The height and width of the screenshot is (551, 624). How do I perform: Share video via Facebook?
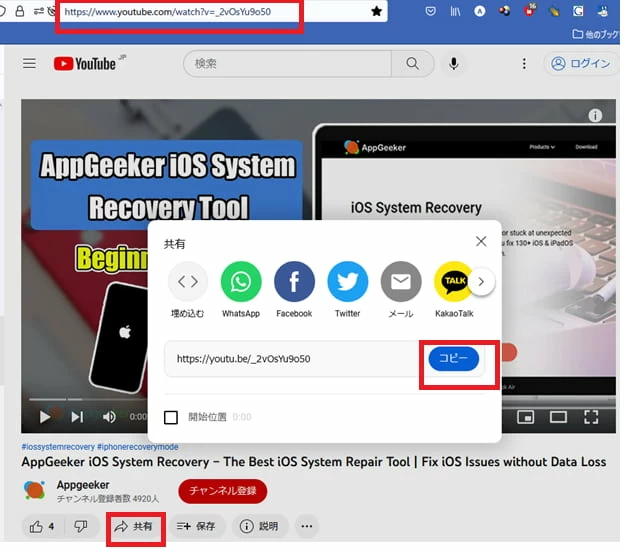click(294, 290)
